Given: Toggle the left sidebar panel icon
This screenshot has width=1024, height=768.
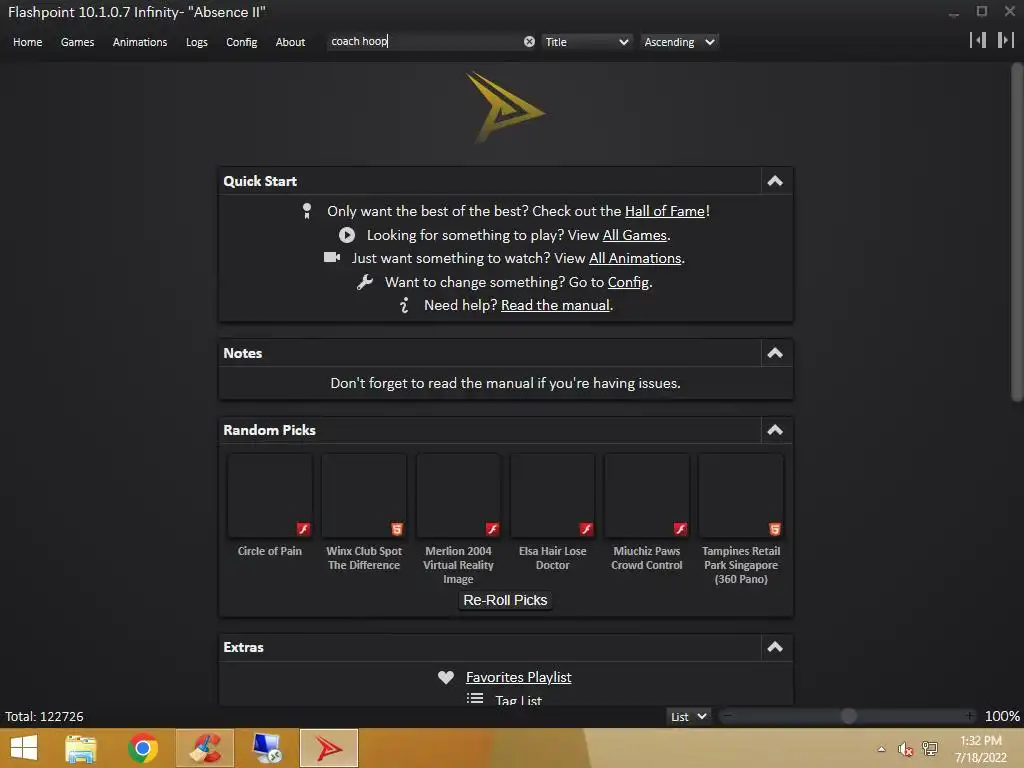Looking at the screenshot, I should [x=978, y=40].
